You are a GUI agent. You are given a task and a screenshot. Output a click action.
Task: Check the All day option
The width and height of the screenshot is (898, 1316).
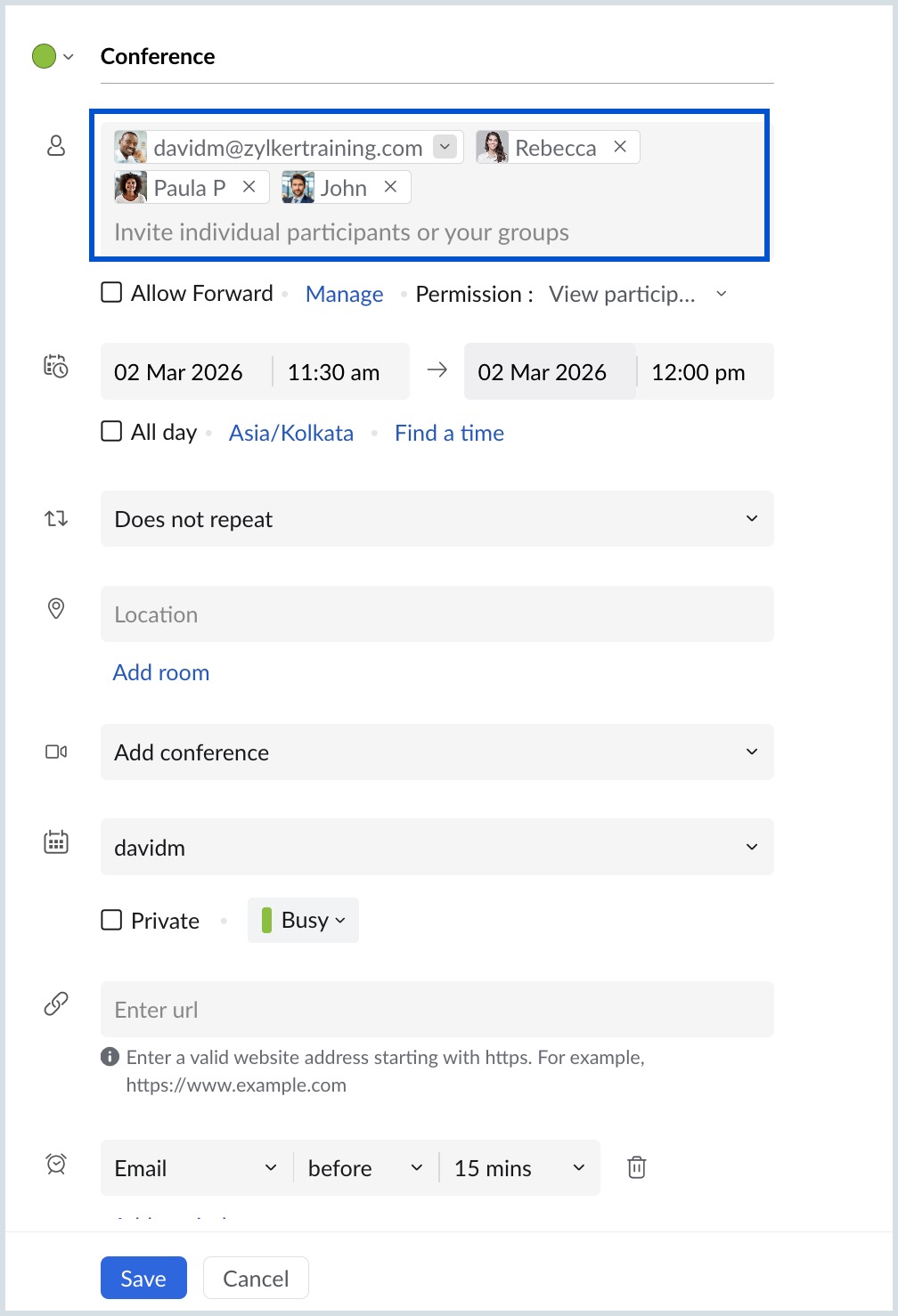click(111, 431)
